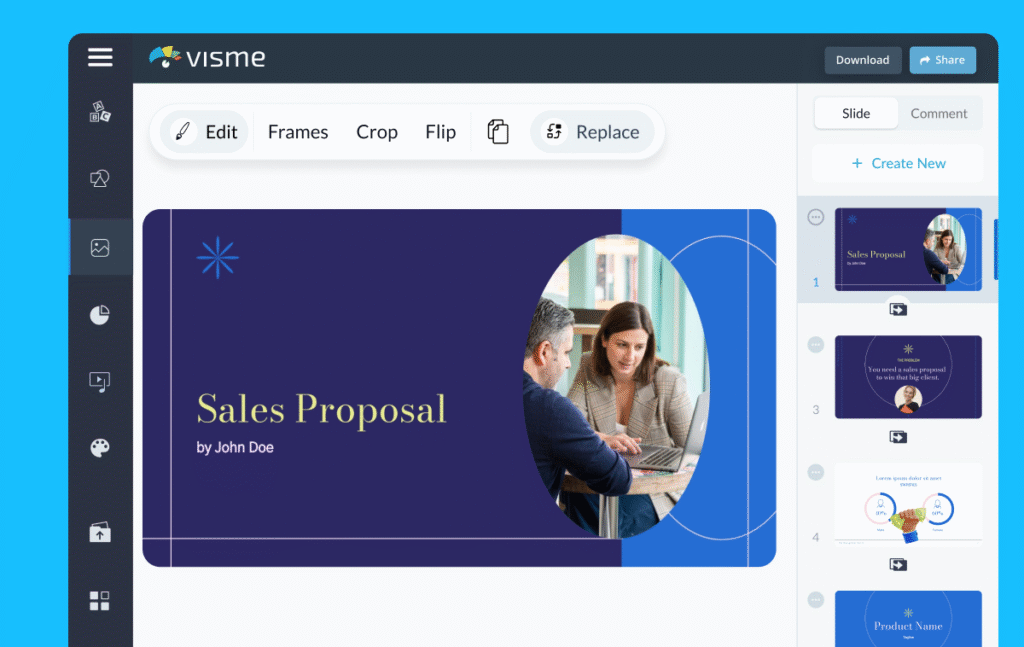Screen dimensions: 1024x647
Task: Select the blue asterisk graphic on slide
Action: [x=217, y=257]
